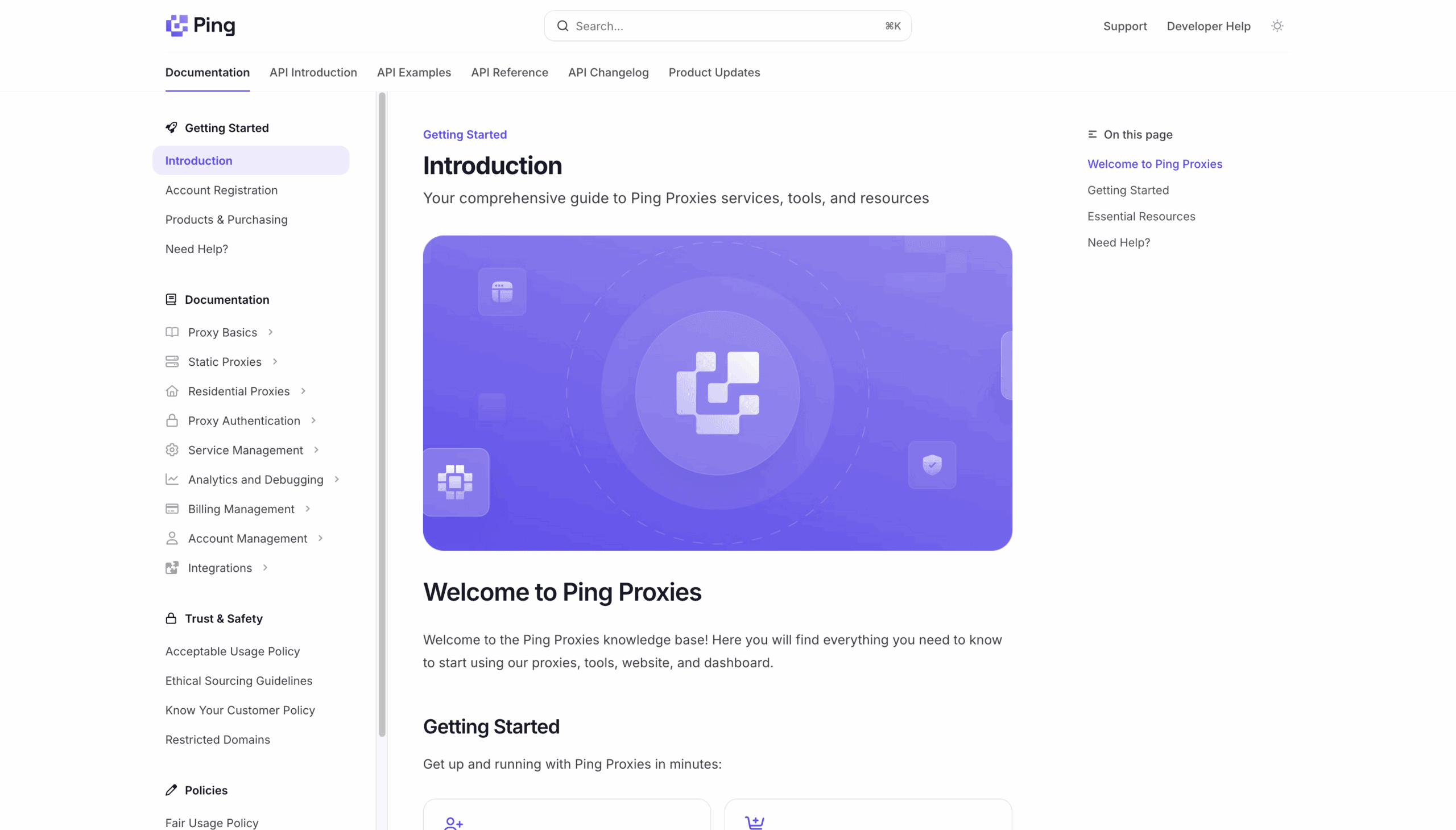The height and width of the screenshot is (830, 1456).
Task: Jump to Essential Resources section
Action: (1141, 217)
